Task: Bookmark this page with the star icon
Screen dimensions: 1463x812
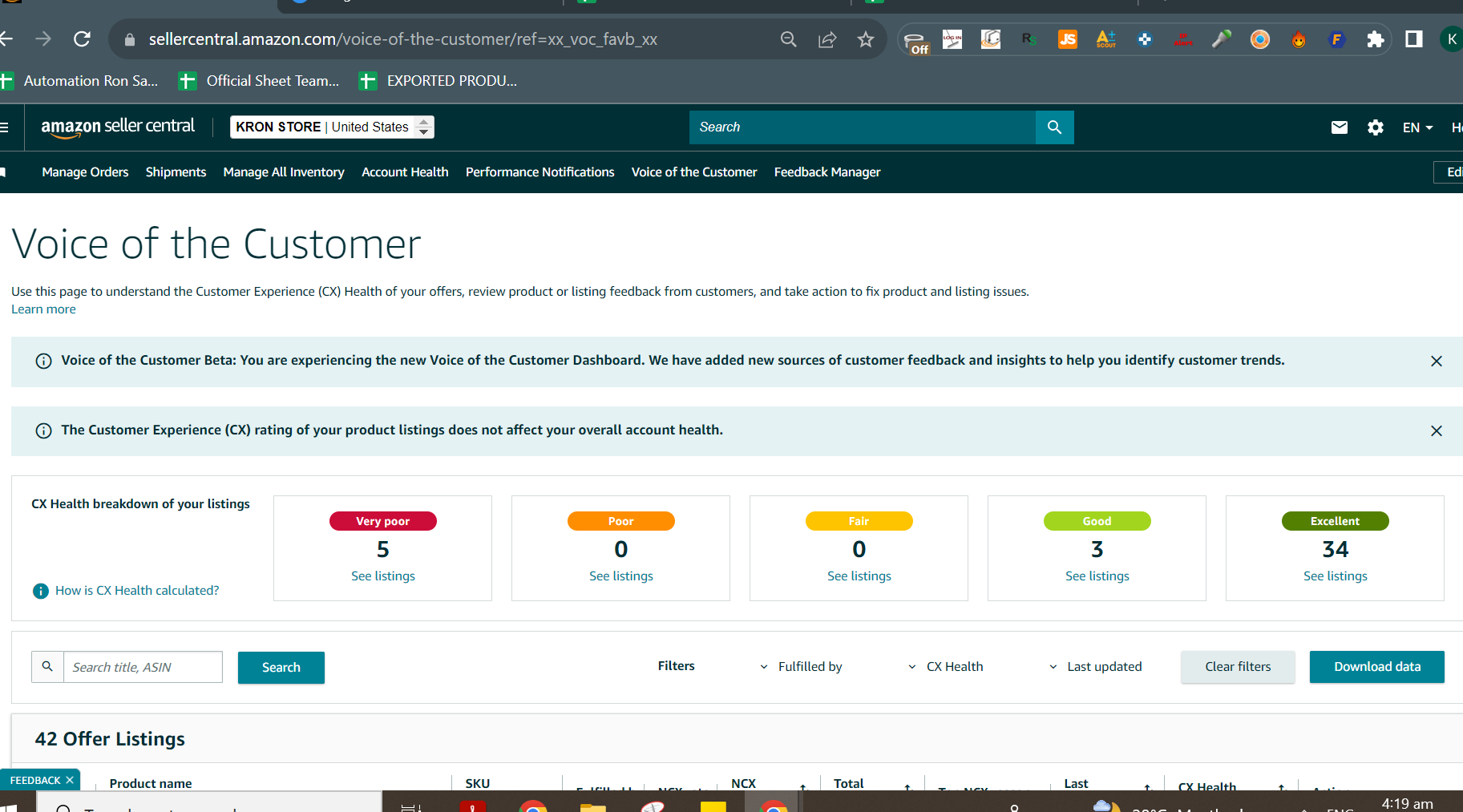Action: coord(866,39)
